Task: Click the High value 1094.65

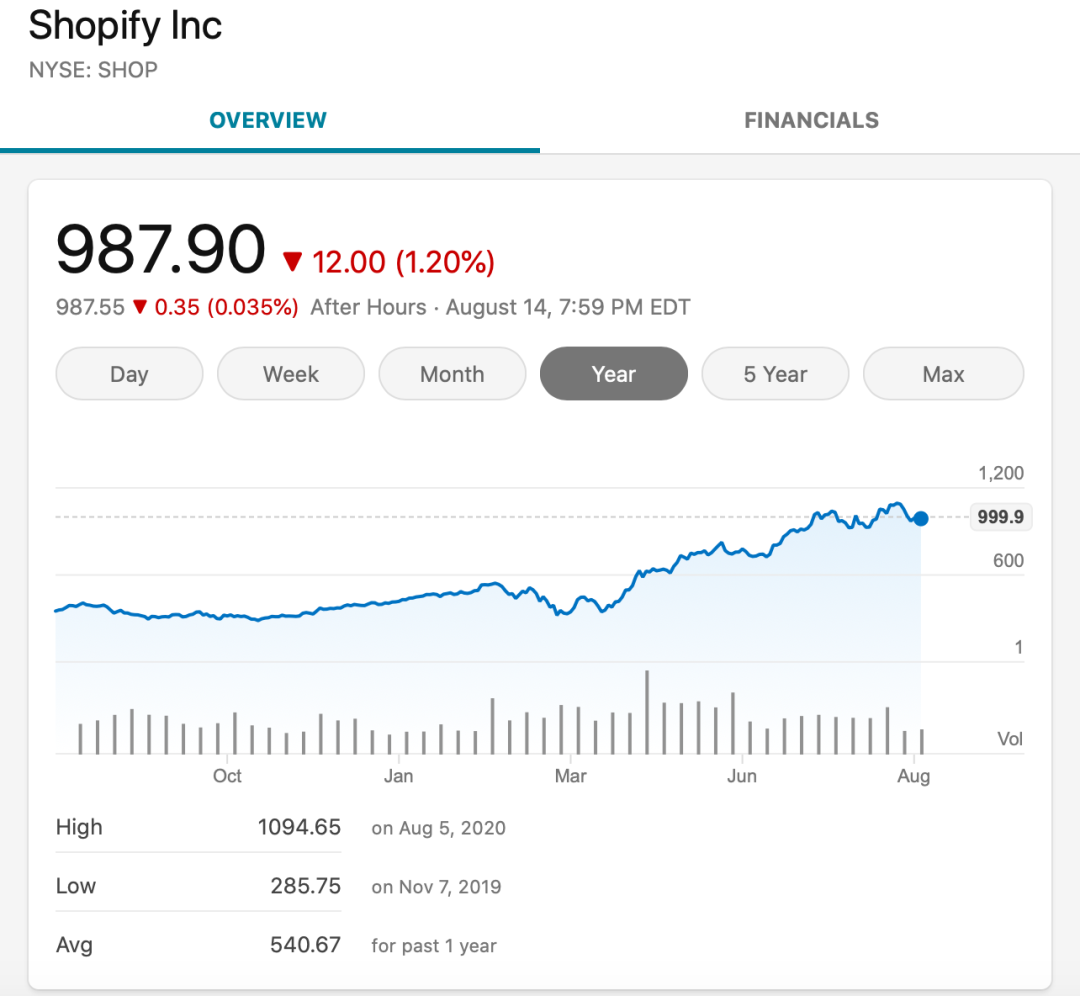Action: pos(299,827)
